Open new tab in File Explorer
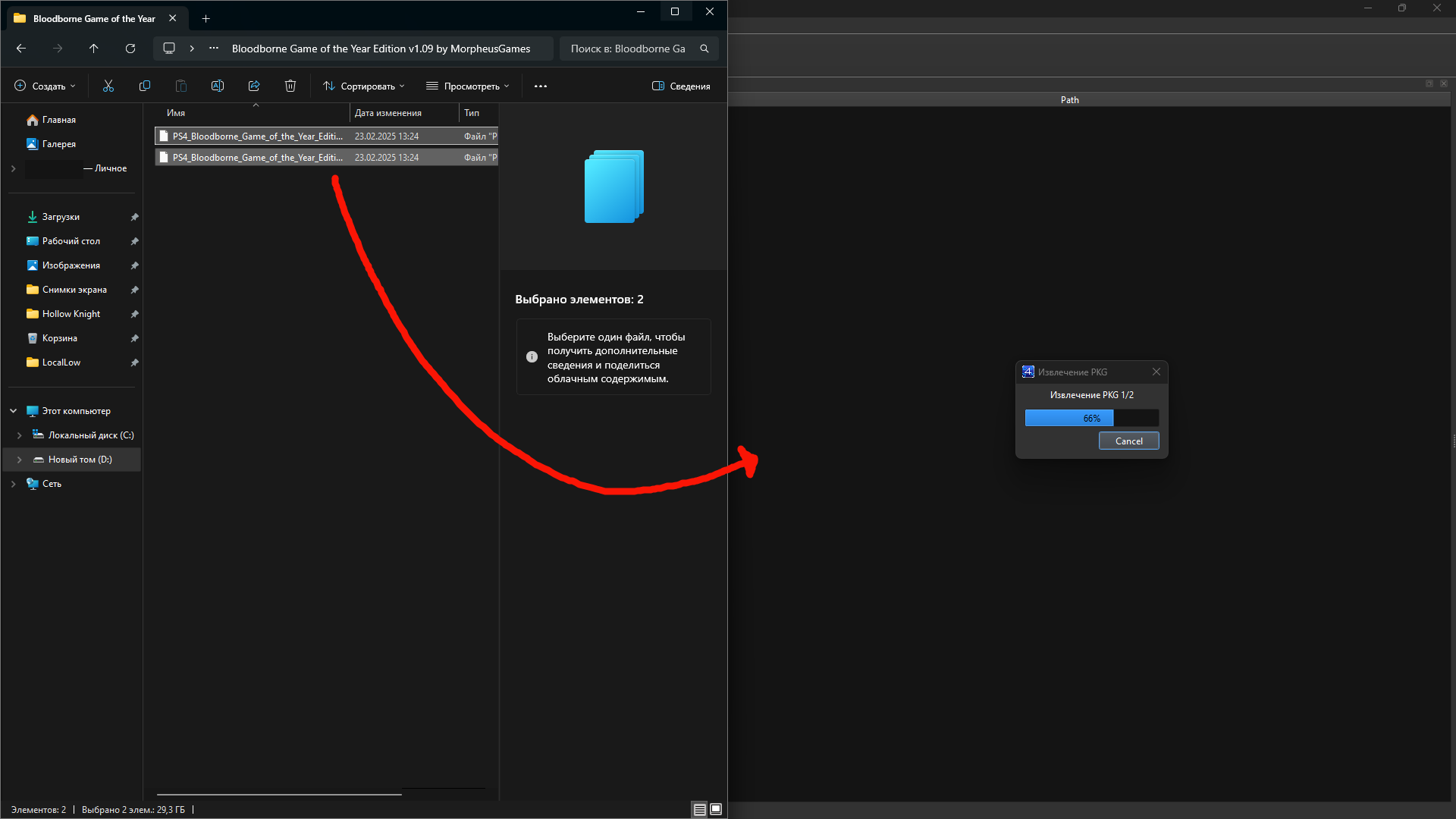 [206, 18]
